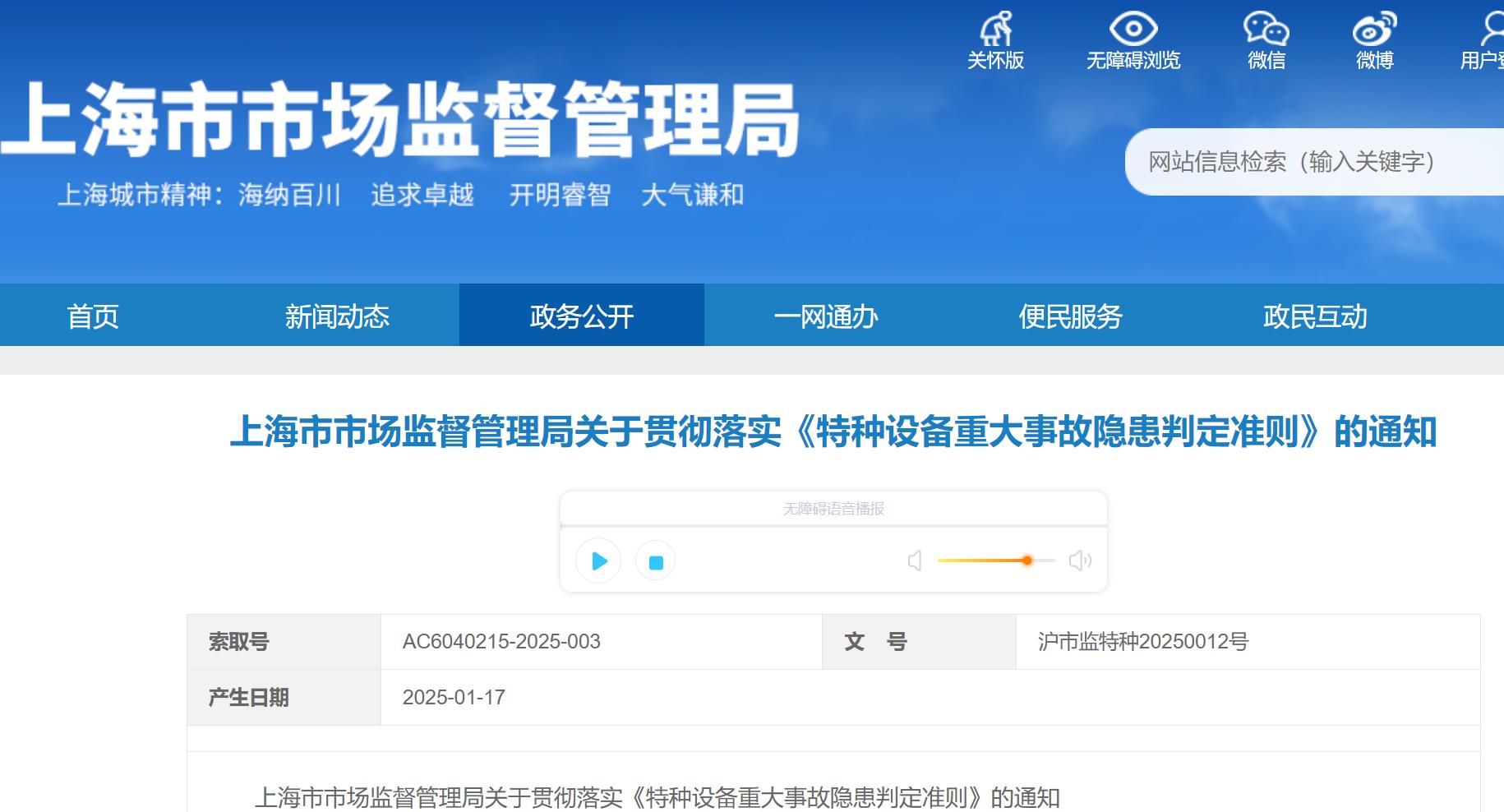The image size is (1504, 812).
Task: Select the 政务公开 menu tab
Action: 582,316
